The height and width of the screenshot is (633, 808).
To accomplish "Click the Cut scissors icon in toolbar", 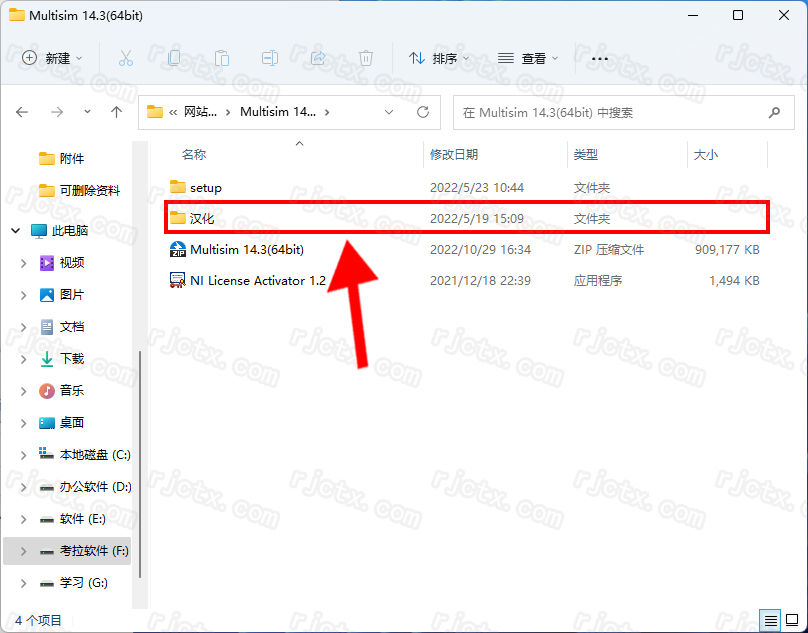I will pyautogui.click(x=126, y=58).
